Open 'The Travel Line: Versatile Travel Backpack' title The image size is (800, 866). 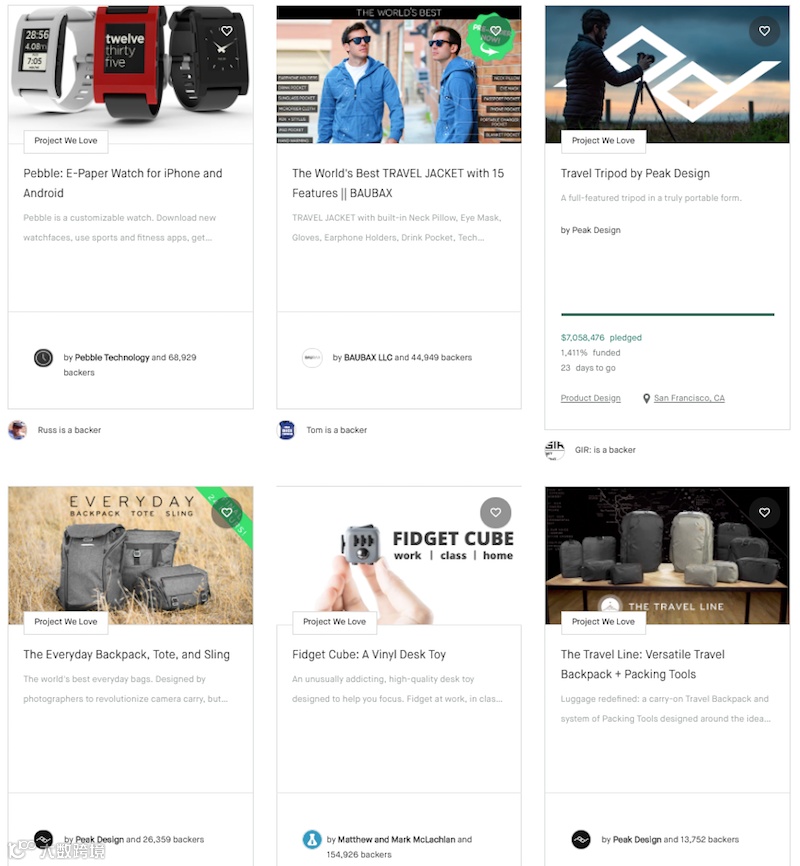tap(643, 664)
